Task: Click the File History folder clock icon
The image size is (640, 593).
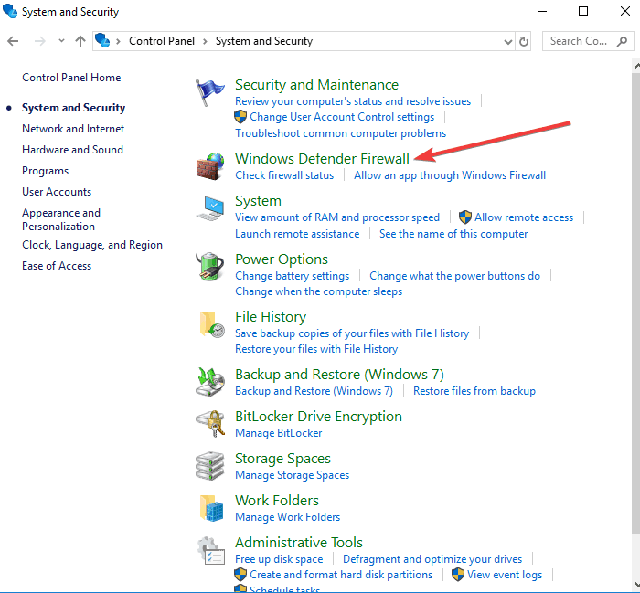Action: point(212,324)
